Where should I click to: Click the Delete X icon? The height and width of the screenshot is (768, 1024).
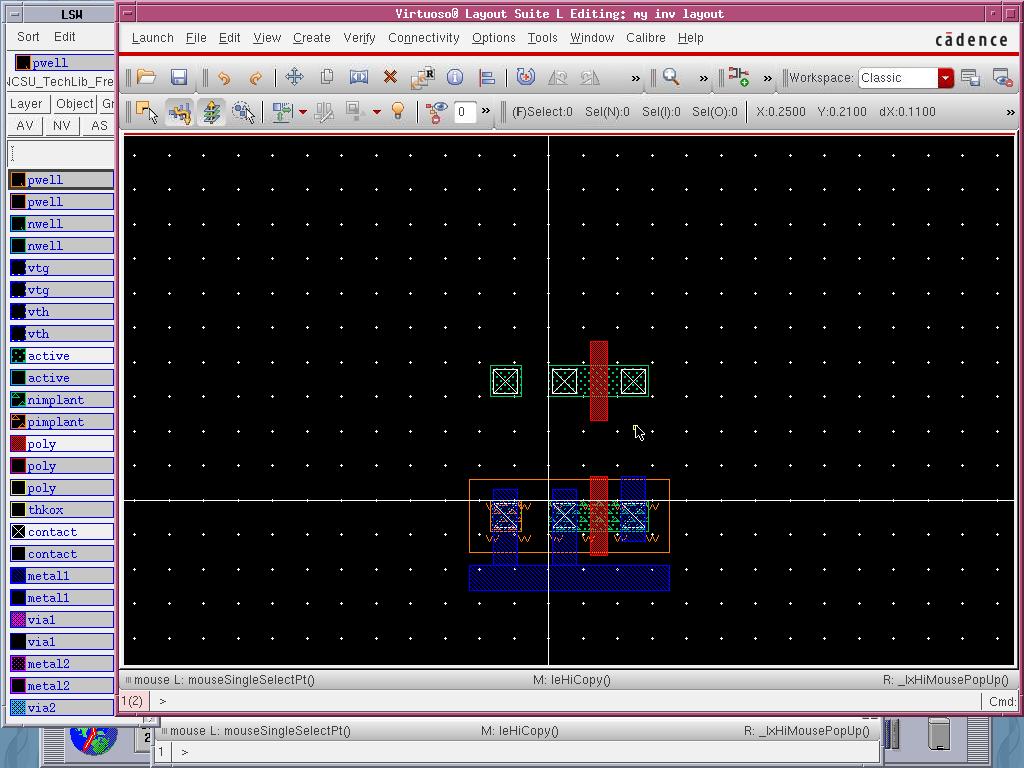pyautogui.click(x=391, y=77)
